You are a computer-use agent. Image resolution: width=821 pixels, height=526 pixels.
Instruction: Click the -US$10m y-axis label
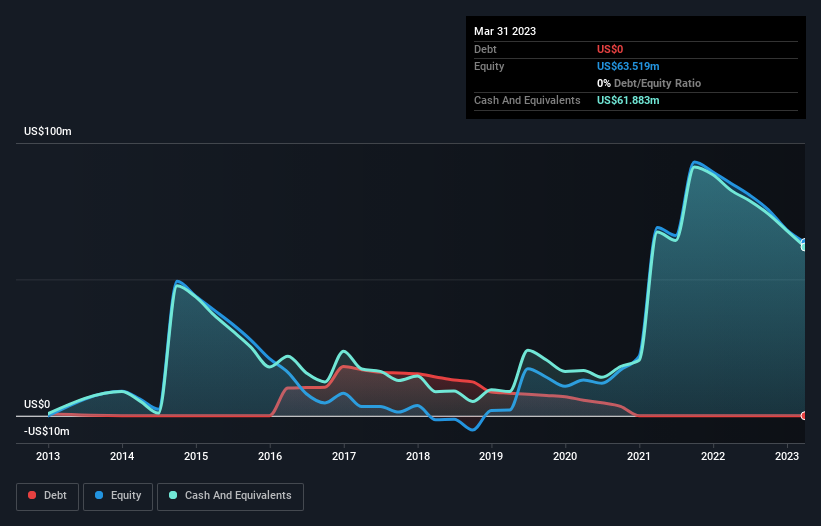(47, 431)
